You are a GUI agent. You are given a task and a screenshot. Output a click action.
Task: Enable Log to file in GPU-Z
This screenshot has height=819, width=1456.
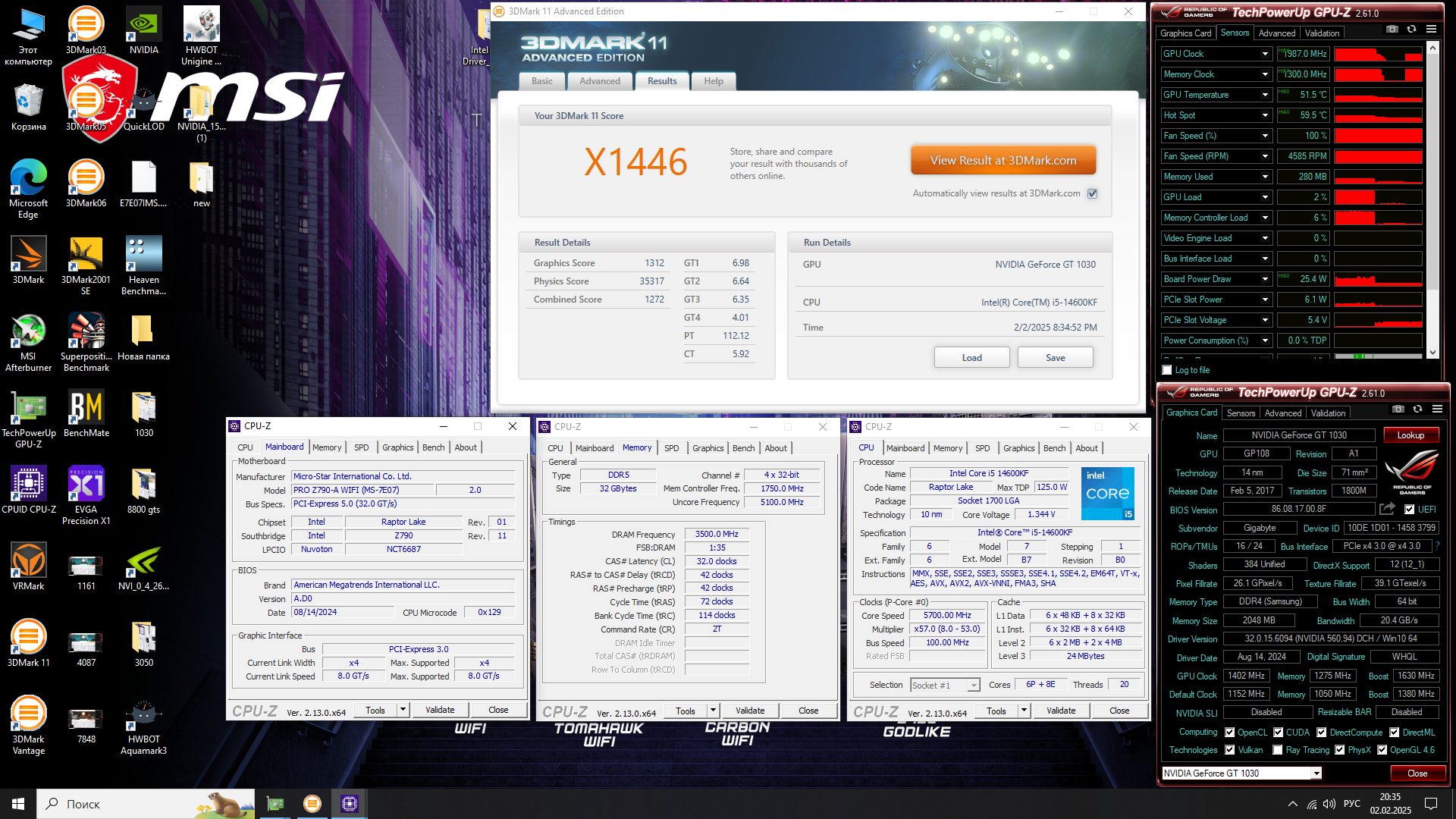[x=1167, y=370]
